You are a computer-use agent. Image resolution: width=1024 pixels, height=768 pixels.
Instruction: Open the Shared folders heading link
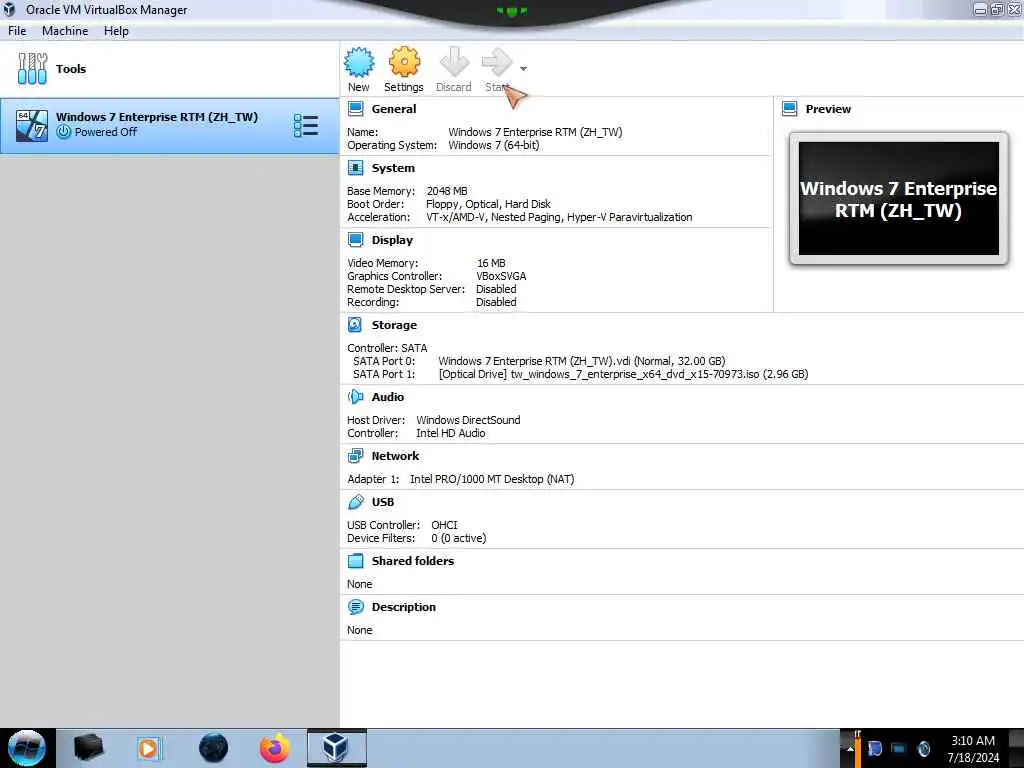(413, 560)
